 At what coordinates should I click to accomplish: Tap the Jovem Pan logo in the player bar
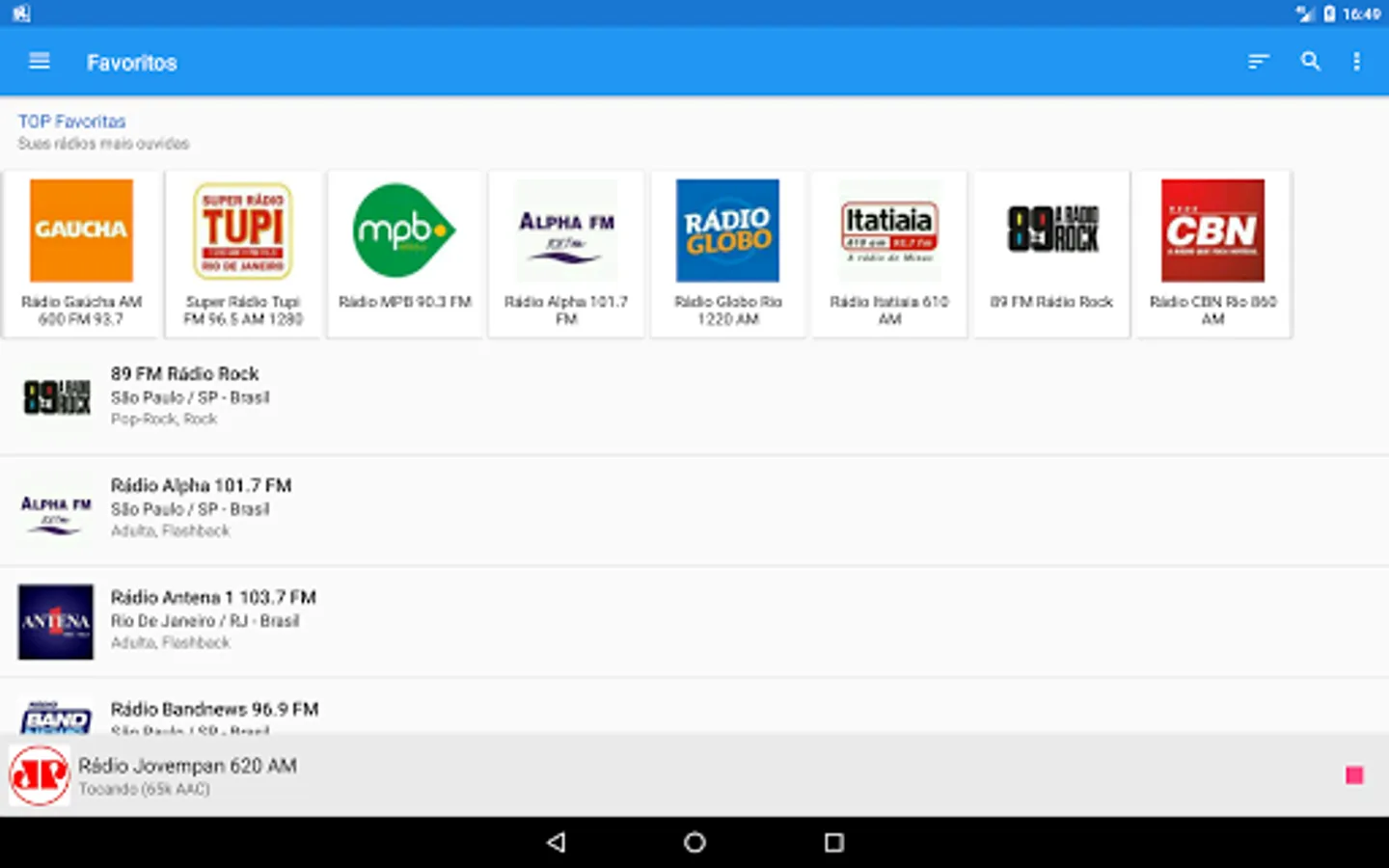40,775
